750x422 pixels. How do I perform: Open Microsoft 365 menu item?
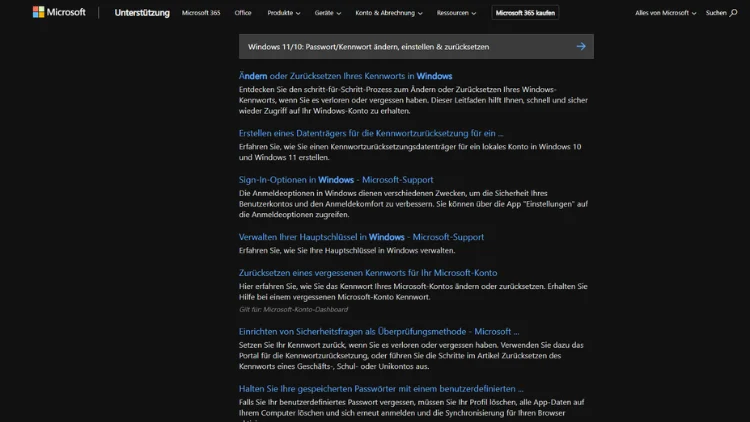201,13
